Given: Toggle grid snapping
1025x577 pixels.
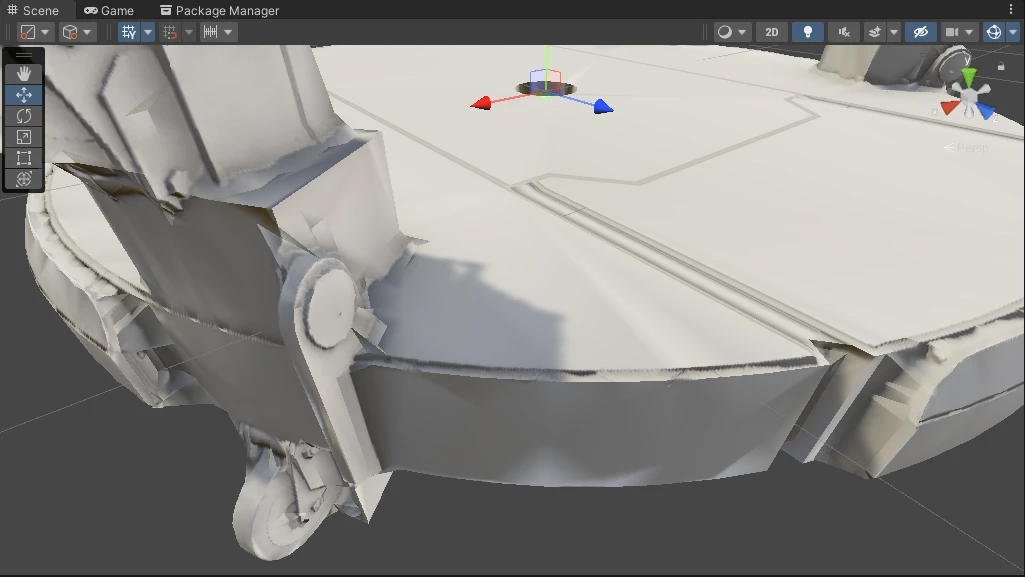Looking at the screenshot, I should point(169,32).
